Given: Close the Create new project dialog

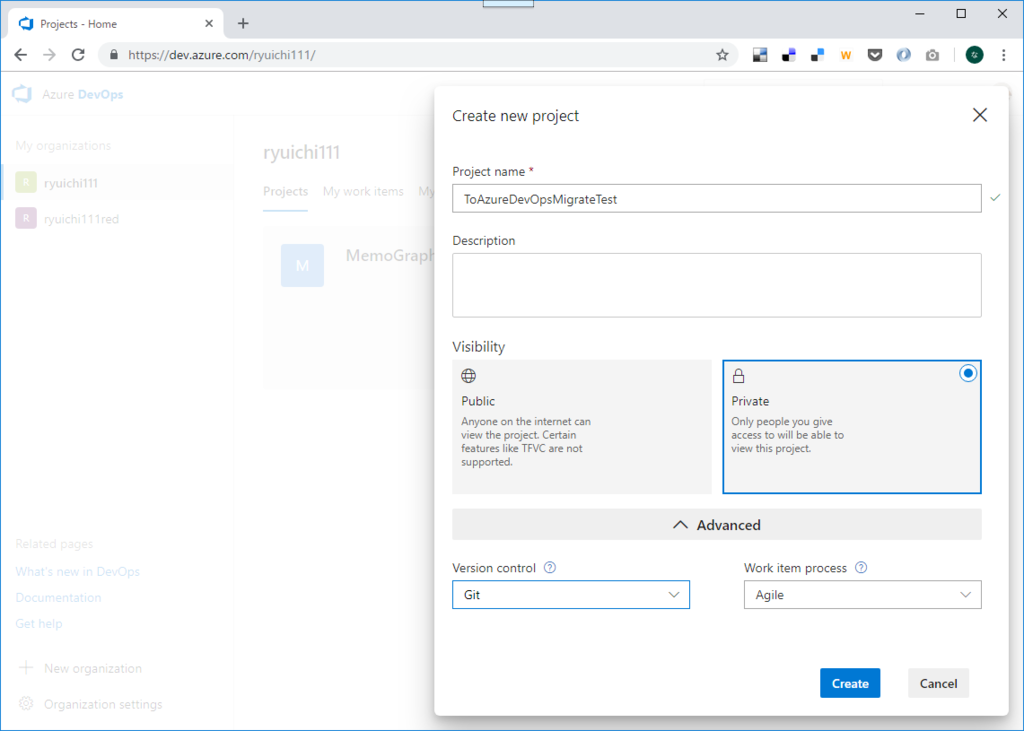Looking at the screenshot, I should [980, 115].
